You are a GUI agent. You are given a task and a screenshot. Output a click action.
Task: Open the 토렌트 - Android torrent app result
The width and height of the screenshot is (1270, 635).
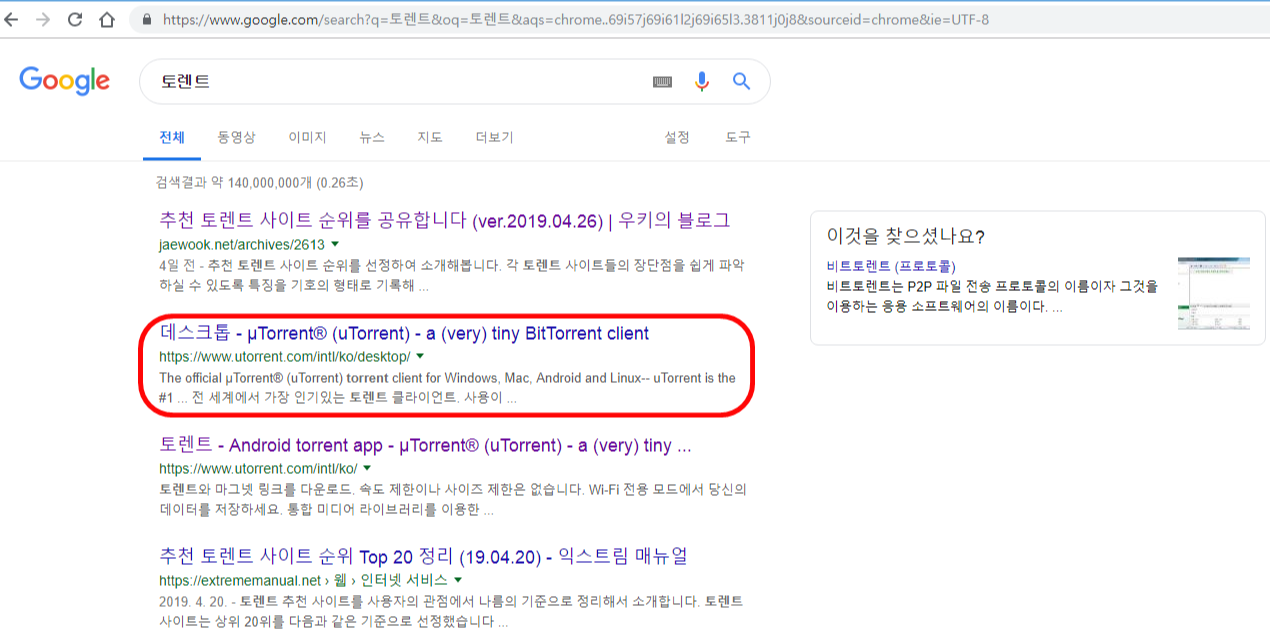pyautogui.click(x=425, y=445)
